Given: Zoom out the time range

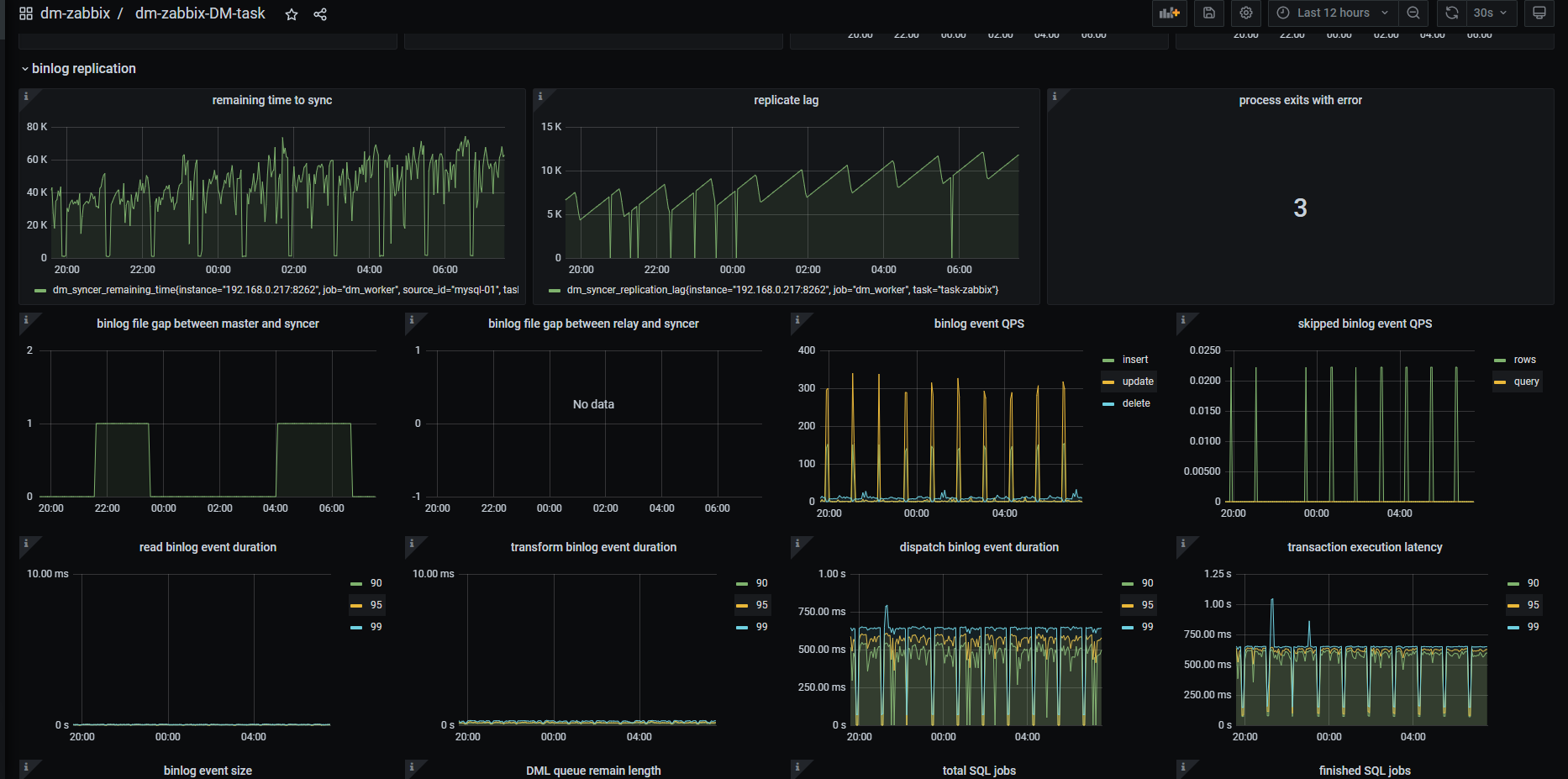Looking at the screenshot, I should pyautogui.click(x=1413, y=13).
